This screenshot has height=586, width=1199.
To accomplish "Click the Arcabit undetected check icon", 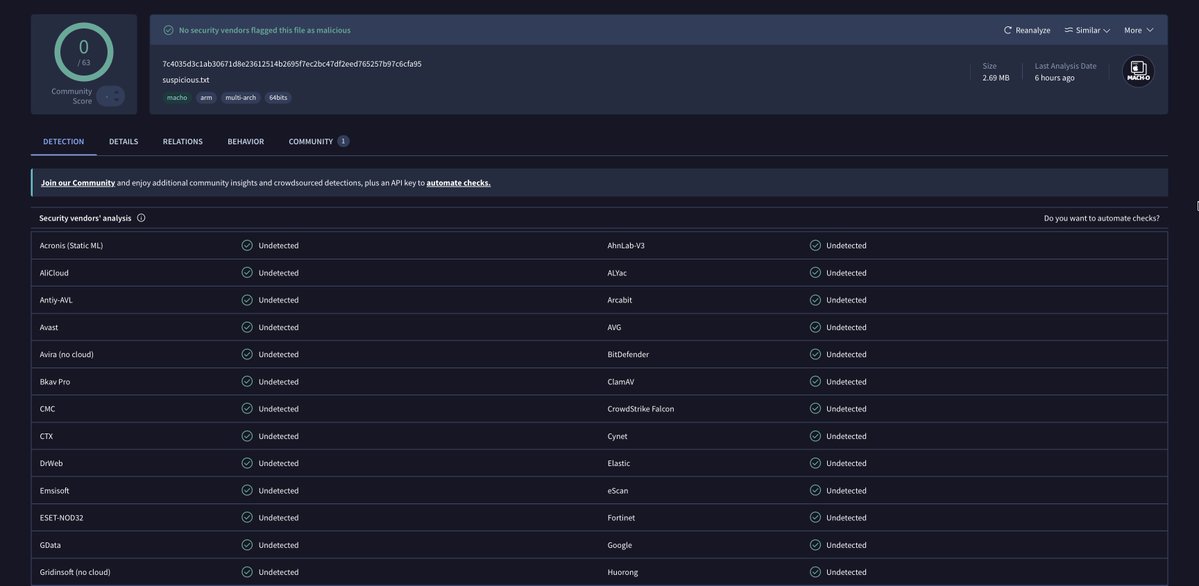I will (x=815, y=300).
